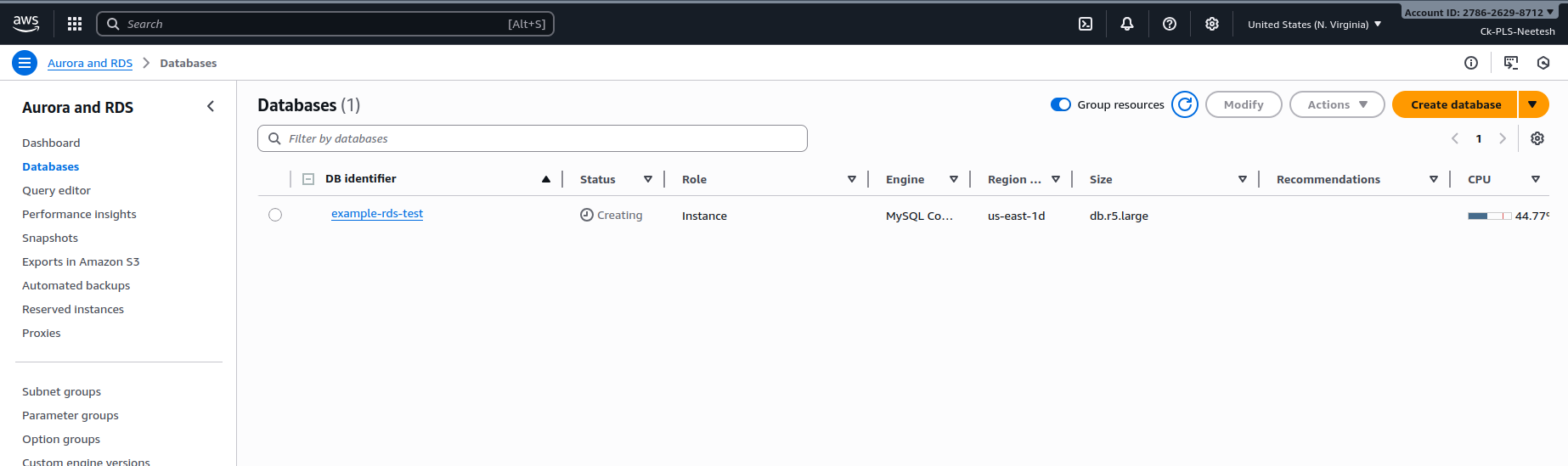Toggle Group resources switch
The height and width of the screenshot is (466, 1568).
coord(1061,104)
